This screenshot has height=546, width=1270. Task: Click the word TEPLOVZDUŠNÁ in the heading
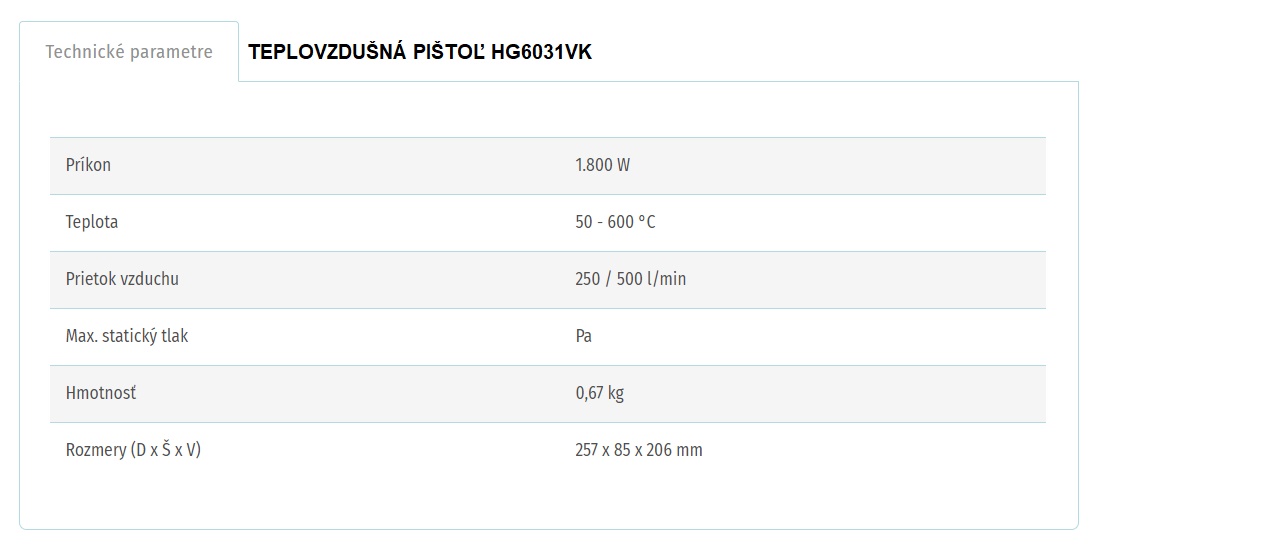point(327,53)
